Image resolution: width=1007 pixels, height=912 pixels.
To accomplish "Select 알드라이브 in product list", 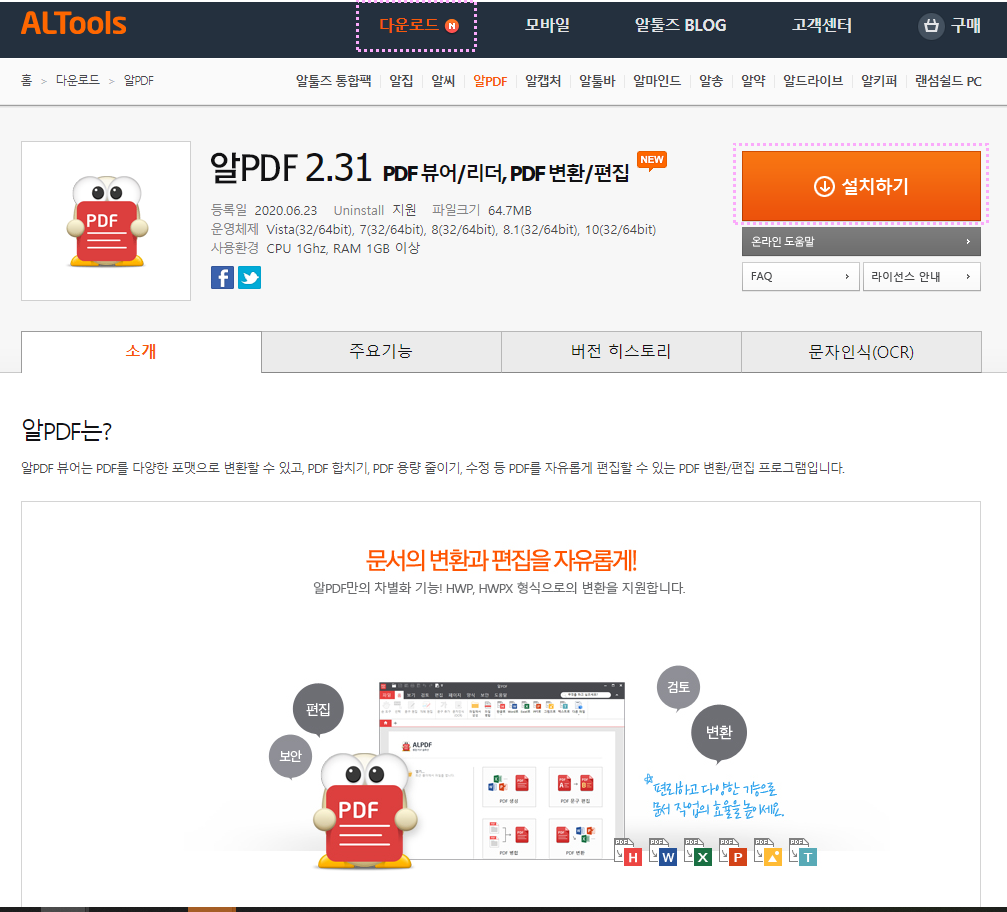I will 812,81.
